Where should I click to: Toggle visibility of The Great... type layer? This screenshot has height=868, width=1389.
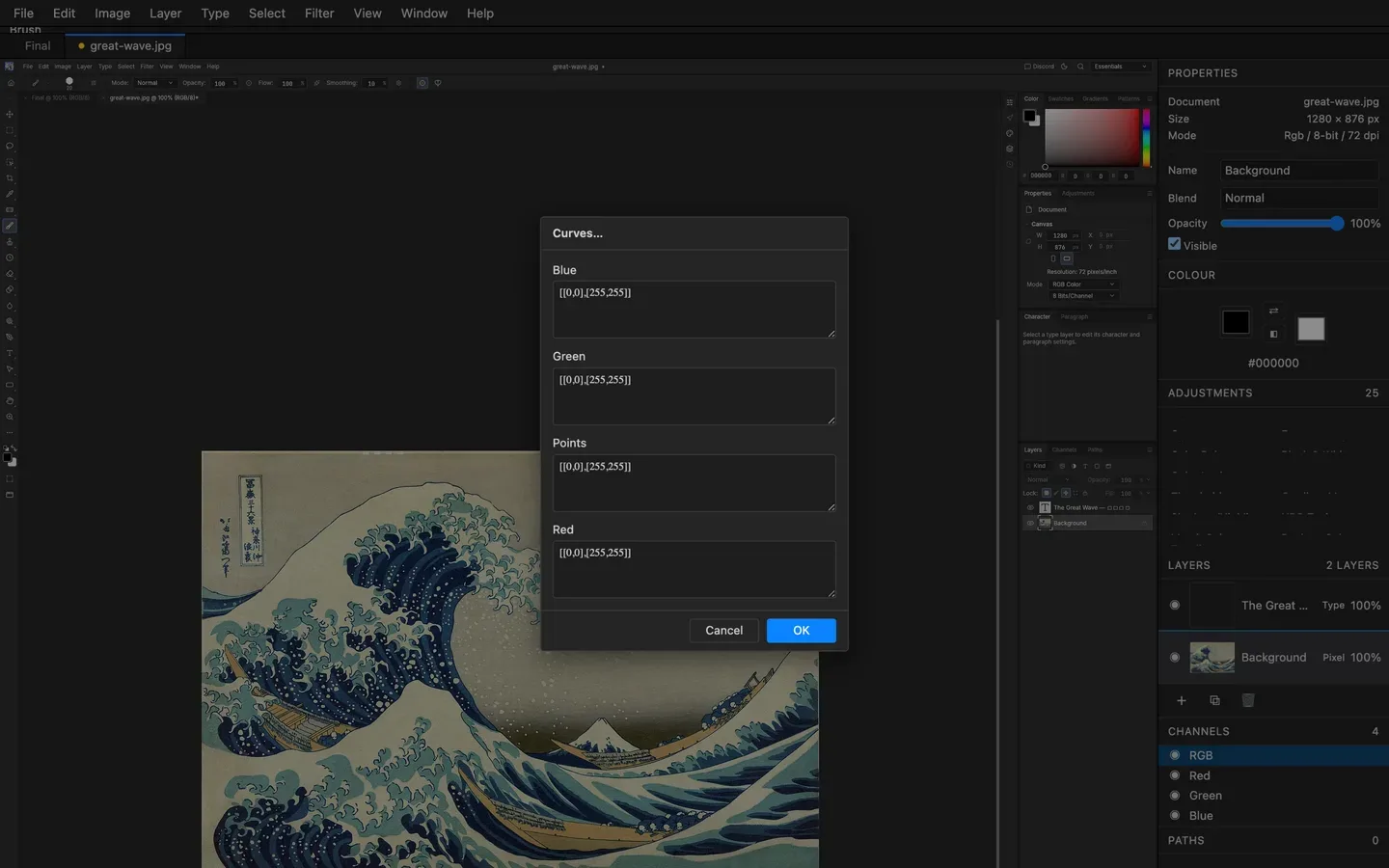[1175, 605]
